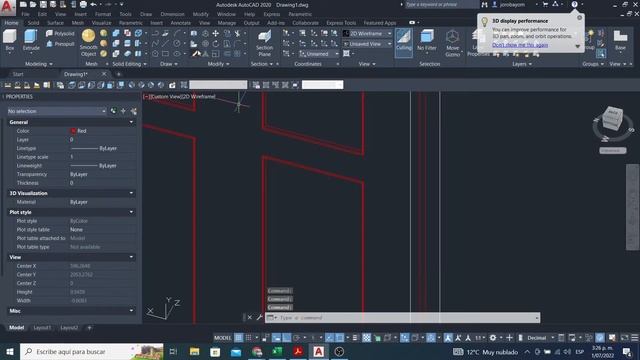
Task: Click the viewport label Custom View control
Action: pos(167,97)
